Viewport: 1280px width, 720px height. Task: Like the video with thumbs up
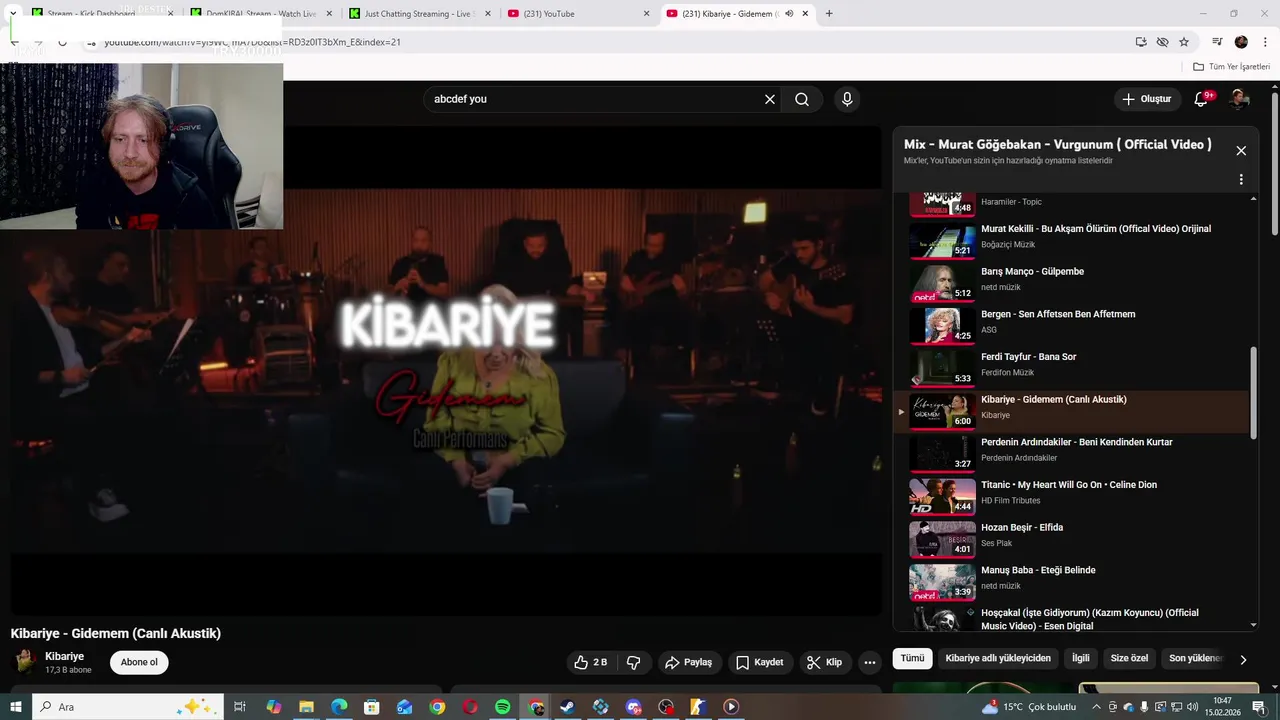[590, 662]
